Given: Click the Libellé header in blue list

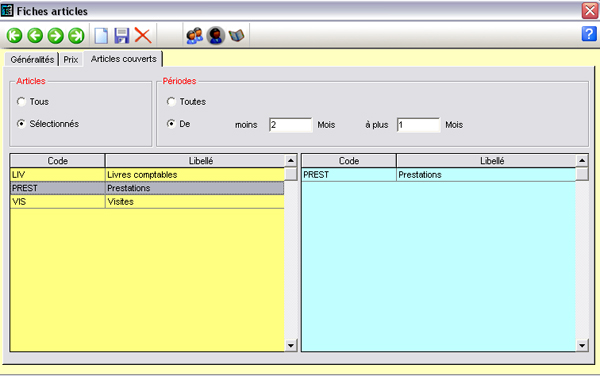Looking at the screenshot, I should click(486, 161).
